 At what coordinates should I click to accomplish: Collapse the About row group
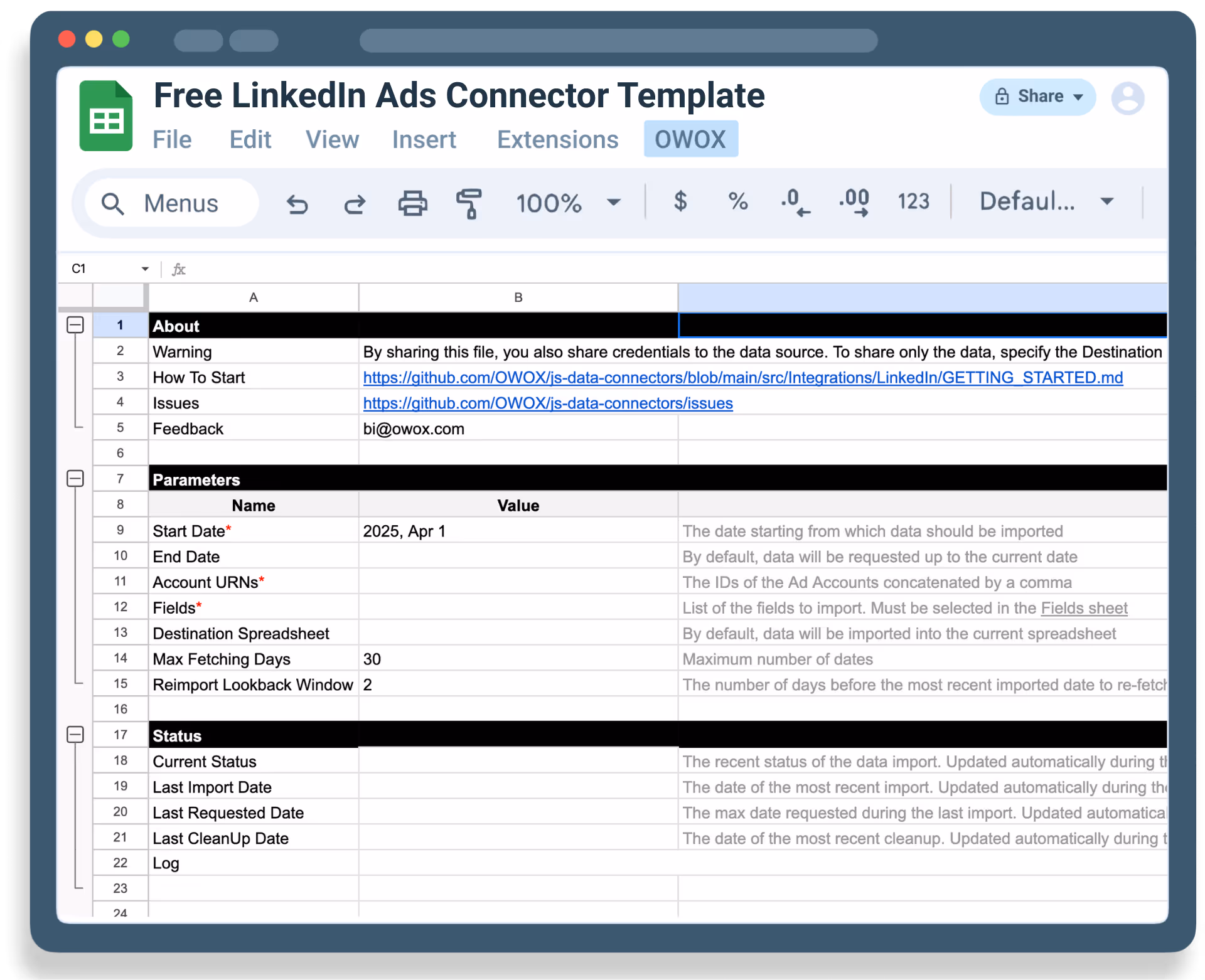coord(75,325)
